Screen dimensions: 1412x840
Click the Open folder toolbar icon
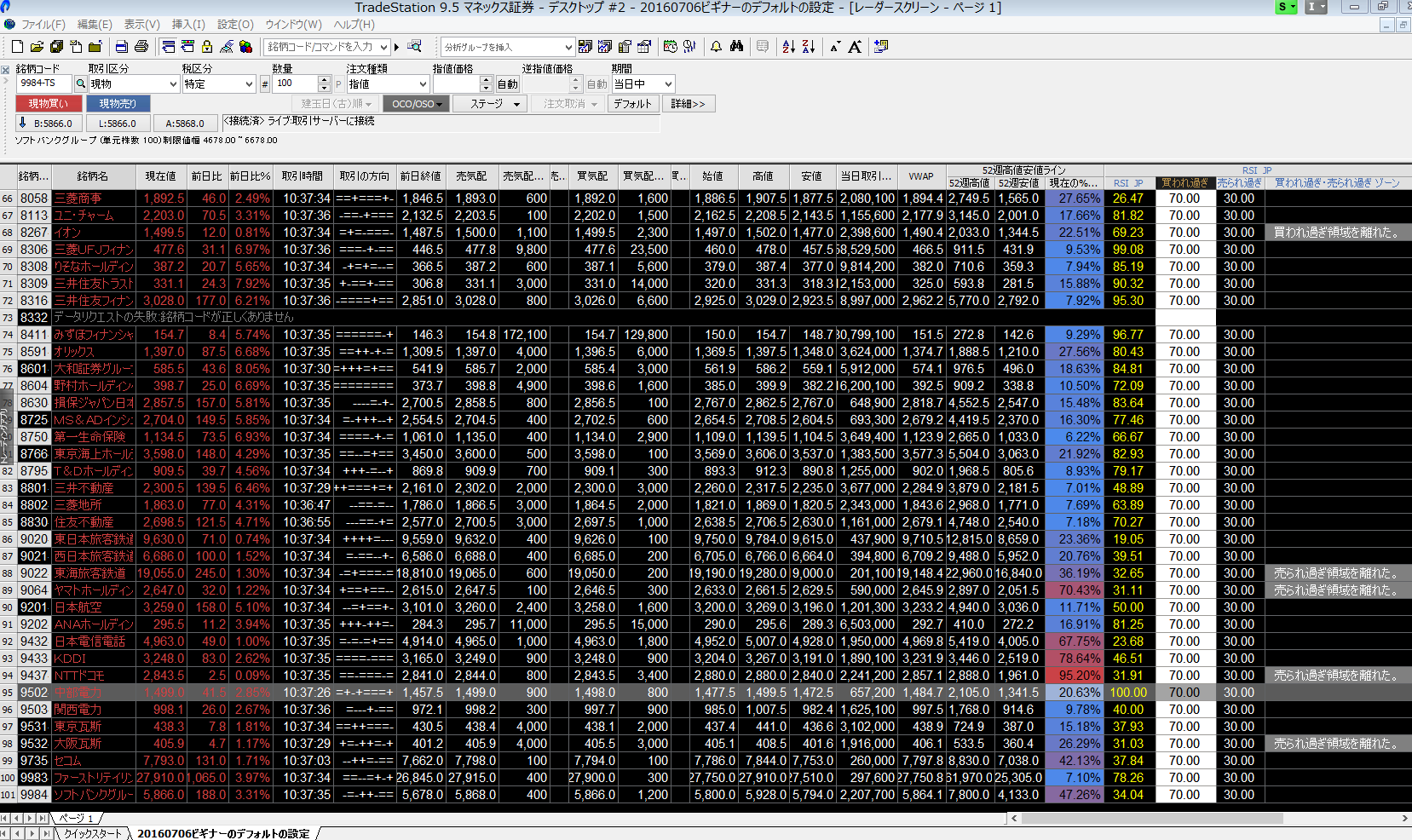point(37,46)
